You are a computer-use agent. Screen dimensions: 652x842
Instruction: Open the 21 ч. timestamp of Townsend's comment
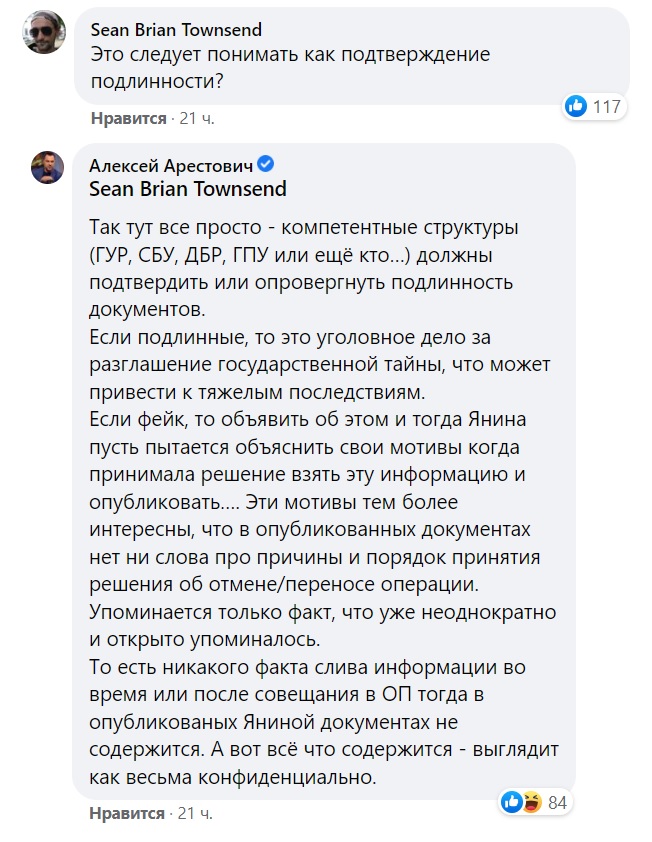[197, 118]
